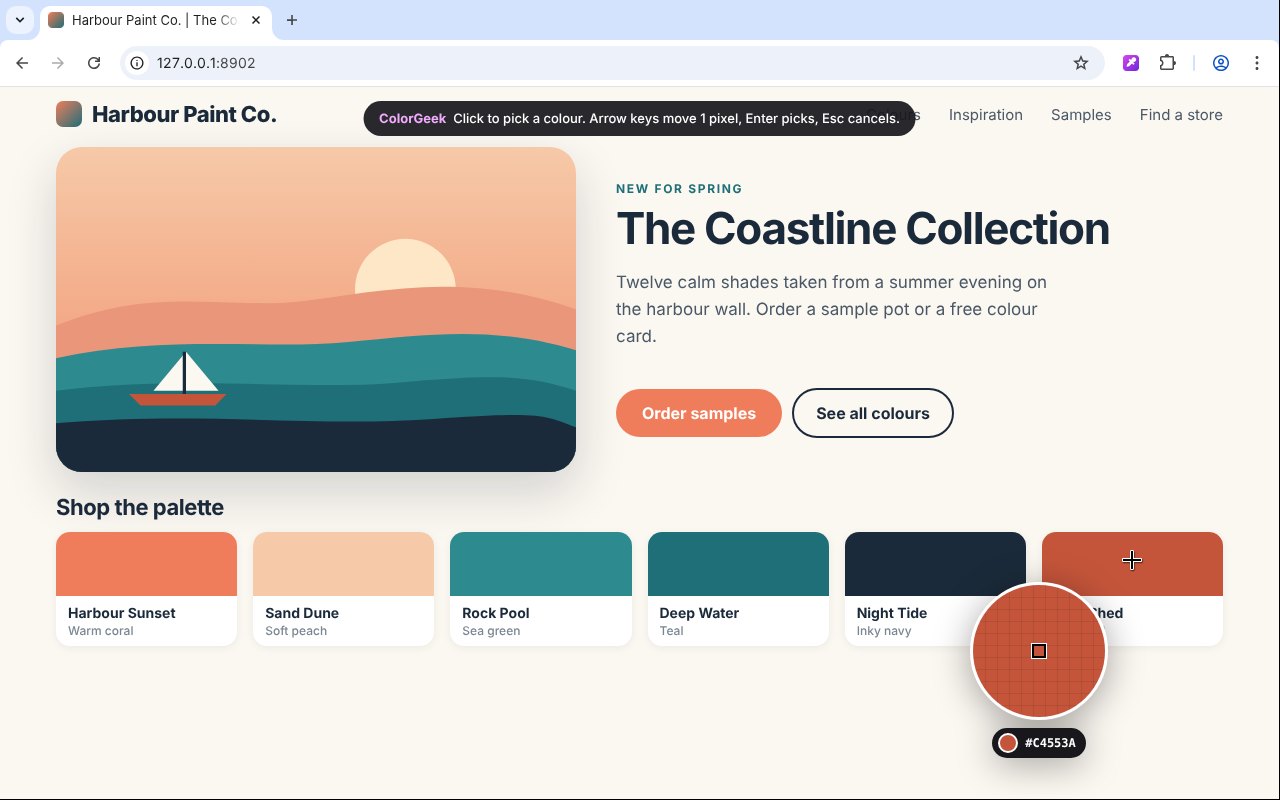Screen dimensions: 1280x800
Task: Click the Shop the palette heading
Action: [140, 507]
